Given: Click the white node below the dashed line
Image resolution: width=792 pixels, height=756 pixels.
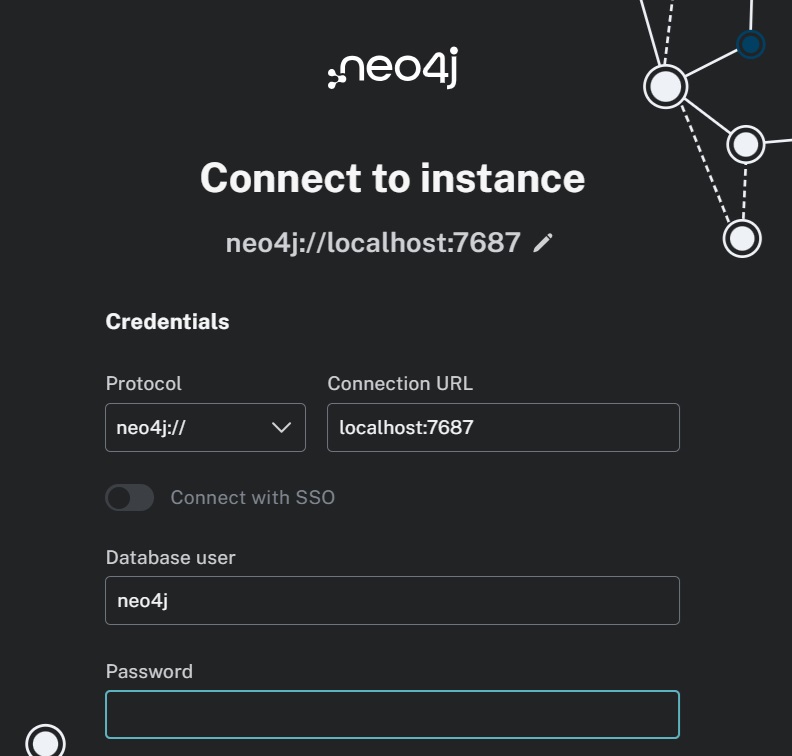Looking at the screenshot, I should point(742,238).
